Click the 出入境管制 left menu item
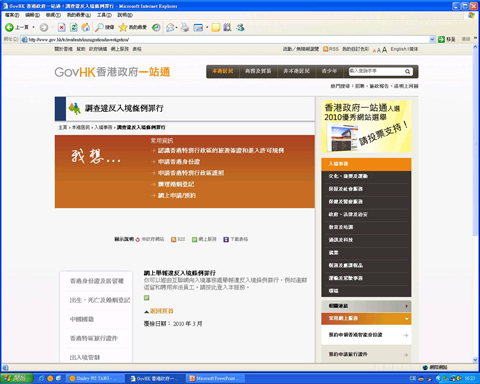 pyautogui.click(x=85, y=357)
